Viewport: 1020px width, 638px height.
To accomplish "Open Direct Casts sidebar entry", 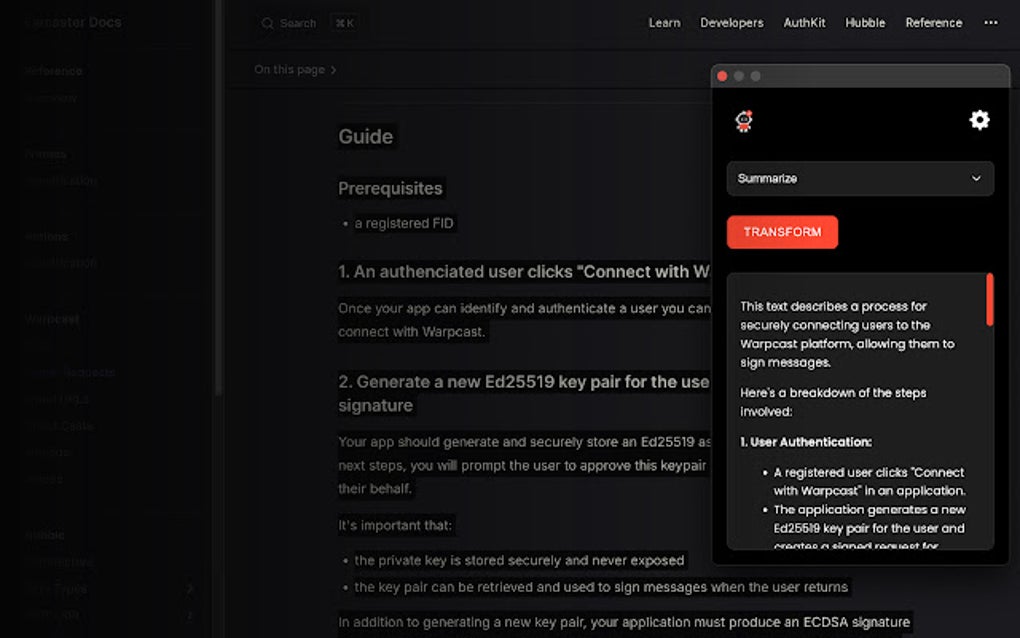I will point(59,426).
